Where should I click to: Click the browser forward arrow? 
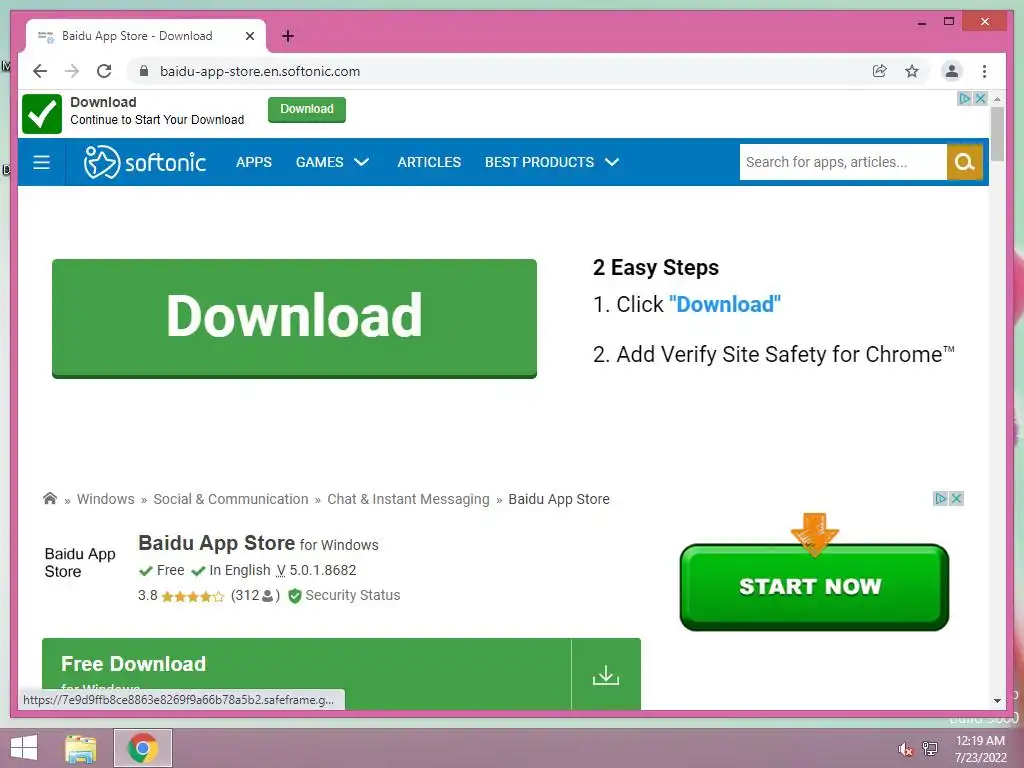tap(72, 71)
